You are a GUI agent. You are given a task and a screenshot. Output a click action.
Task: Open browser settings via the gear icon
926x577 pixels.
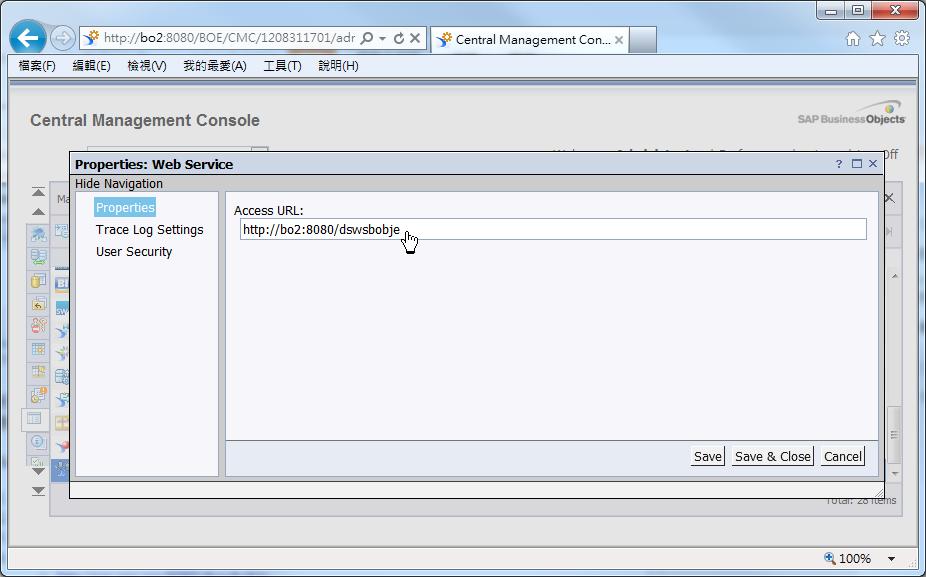coord(899,37)
